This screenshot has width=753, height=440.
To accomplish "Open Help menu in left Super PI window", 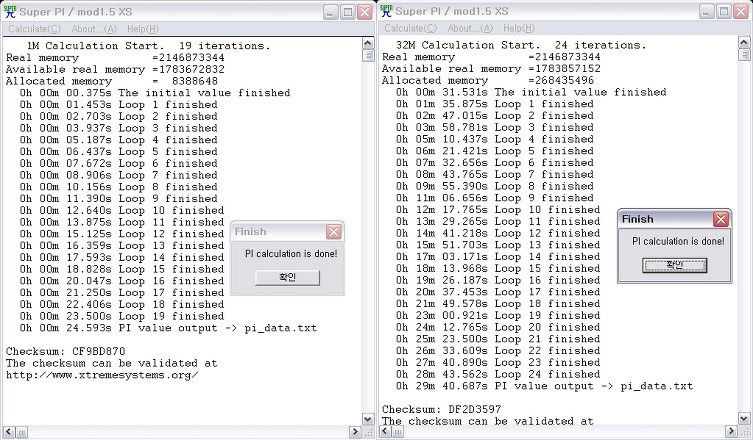I will (143, 29).
